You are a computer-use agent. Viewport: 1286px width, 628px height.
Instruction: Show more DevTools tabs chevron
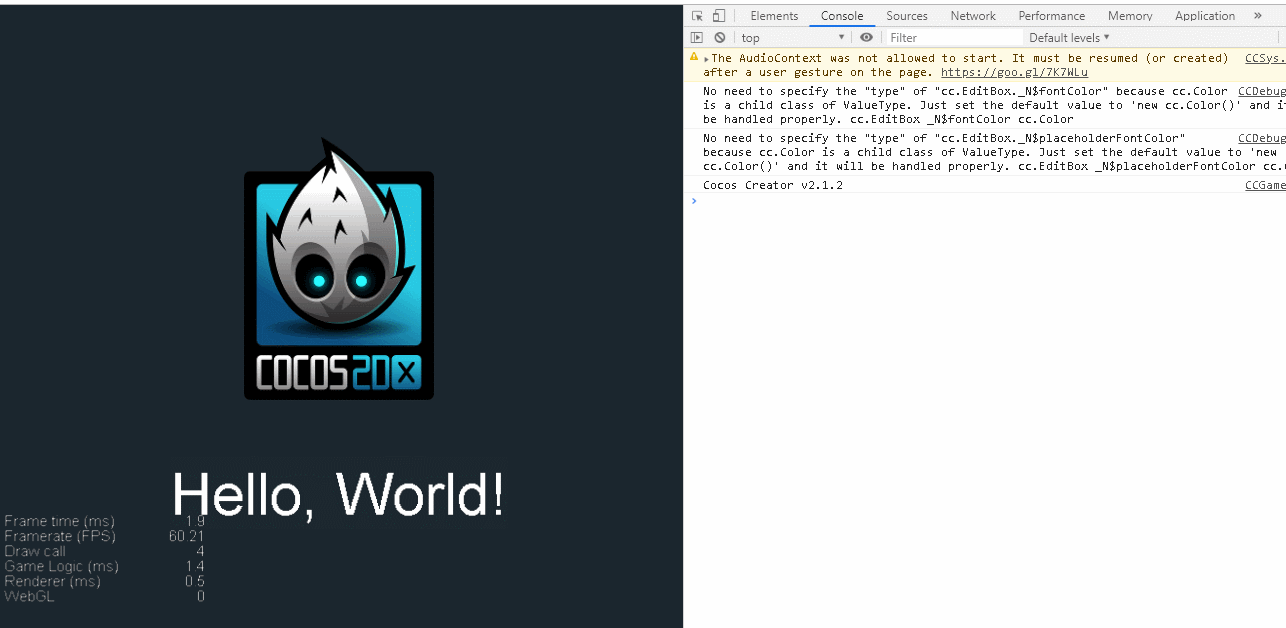click(1258, 16)
